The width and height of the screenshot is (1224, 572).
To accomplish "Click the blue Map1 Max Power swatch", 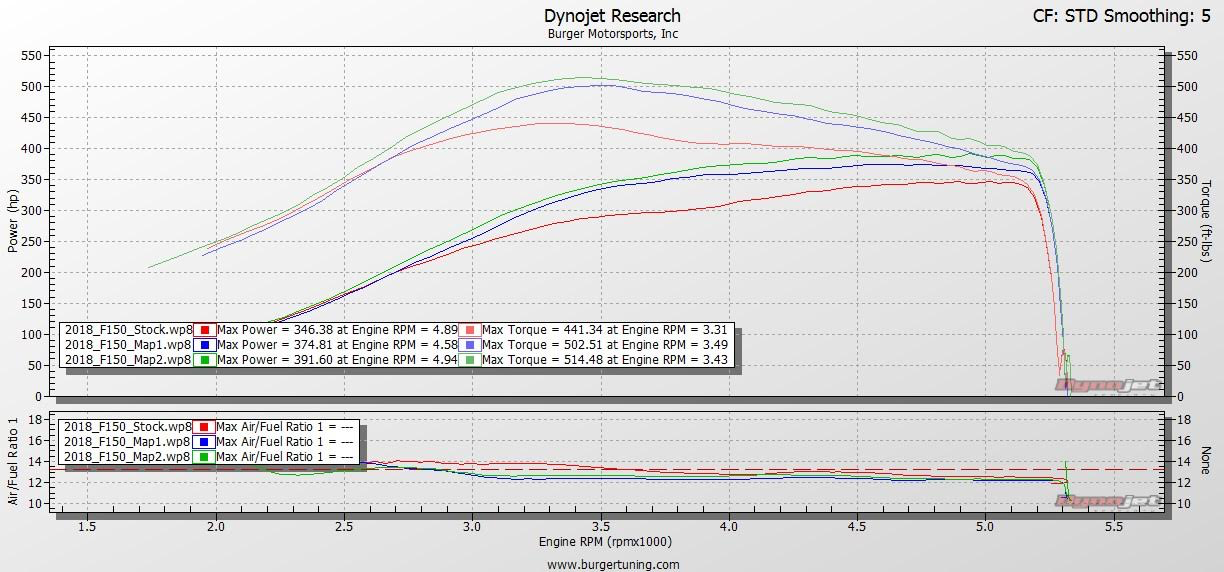I will pyautogui.click(x=205, y=344).
